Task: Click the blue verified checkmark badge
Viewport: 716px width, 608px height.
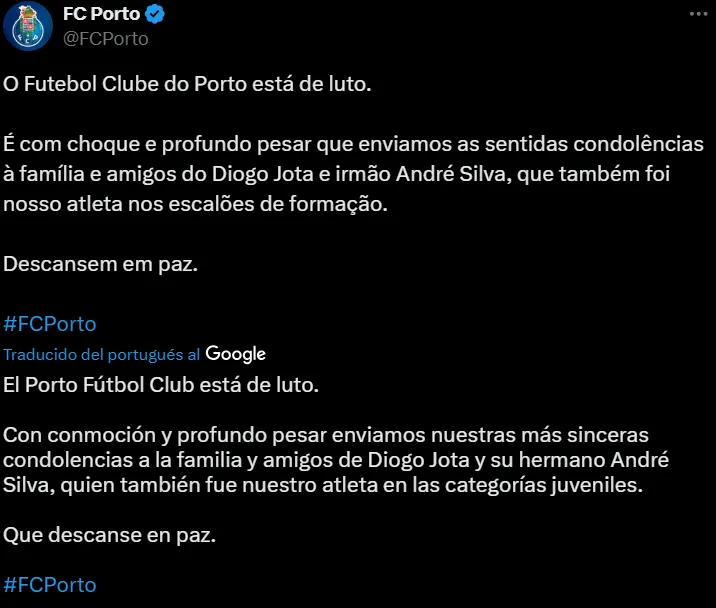Action: (x=156, y=14)
